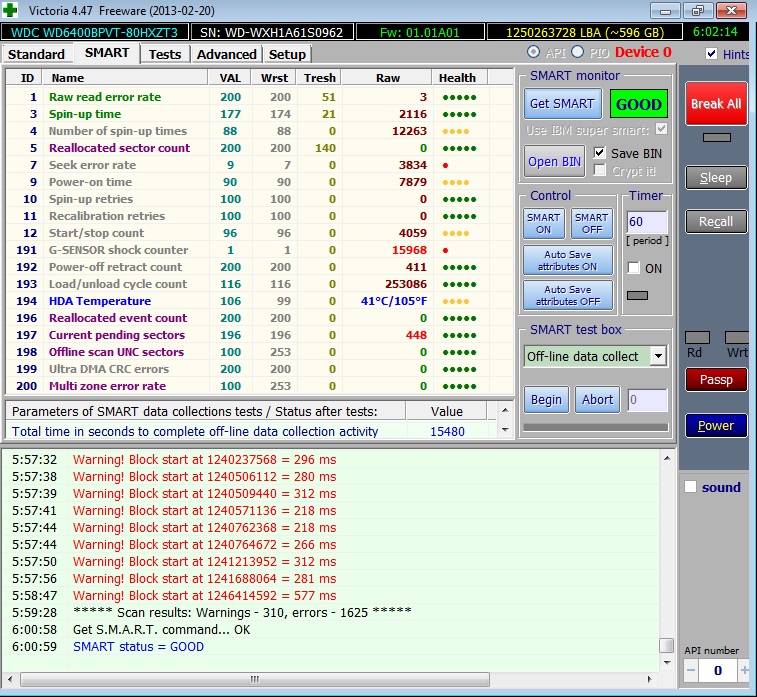Click Auto Save attributes ON

coord(567,261)
